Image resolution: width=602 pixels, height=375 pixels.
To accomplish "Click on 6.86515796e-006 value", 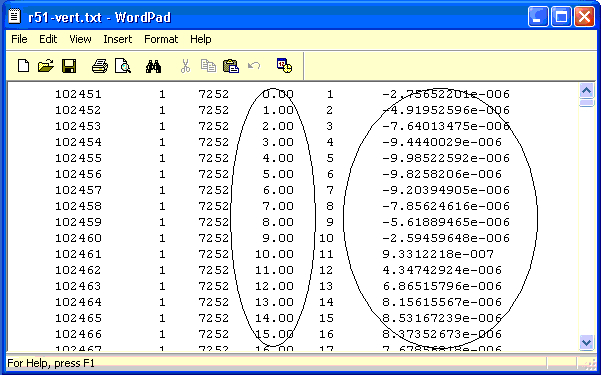I will click(442, 286).
